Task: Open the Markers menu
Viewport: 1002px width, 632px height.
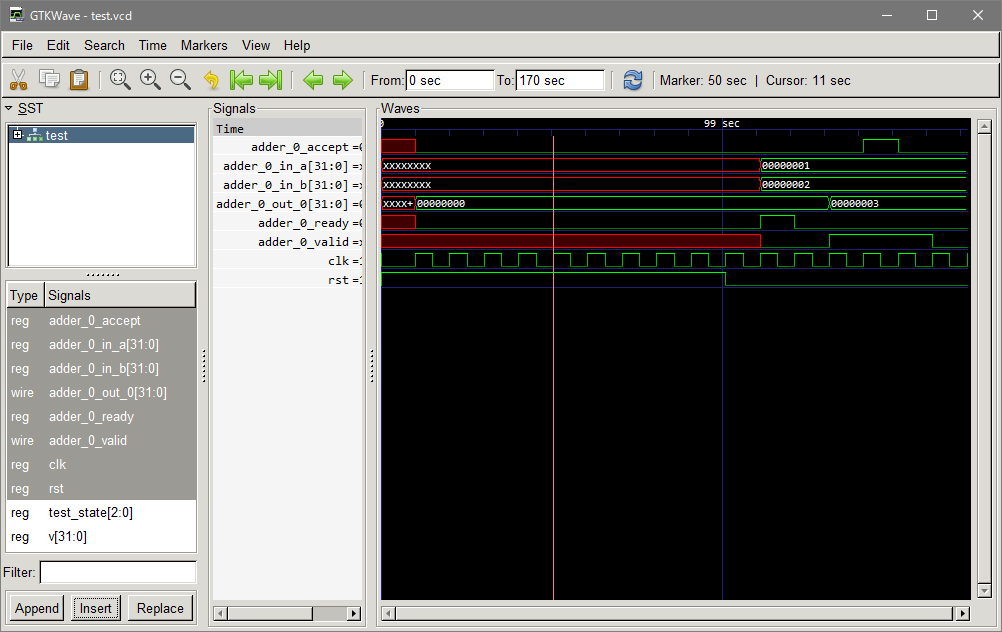Action: coord(204,45)
